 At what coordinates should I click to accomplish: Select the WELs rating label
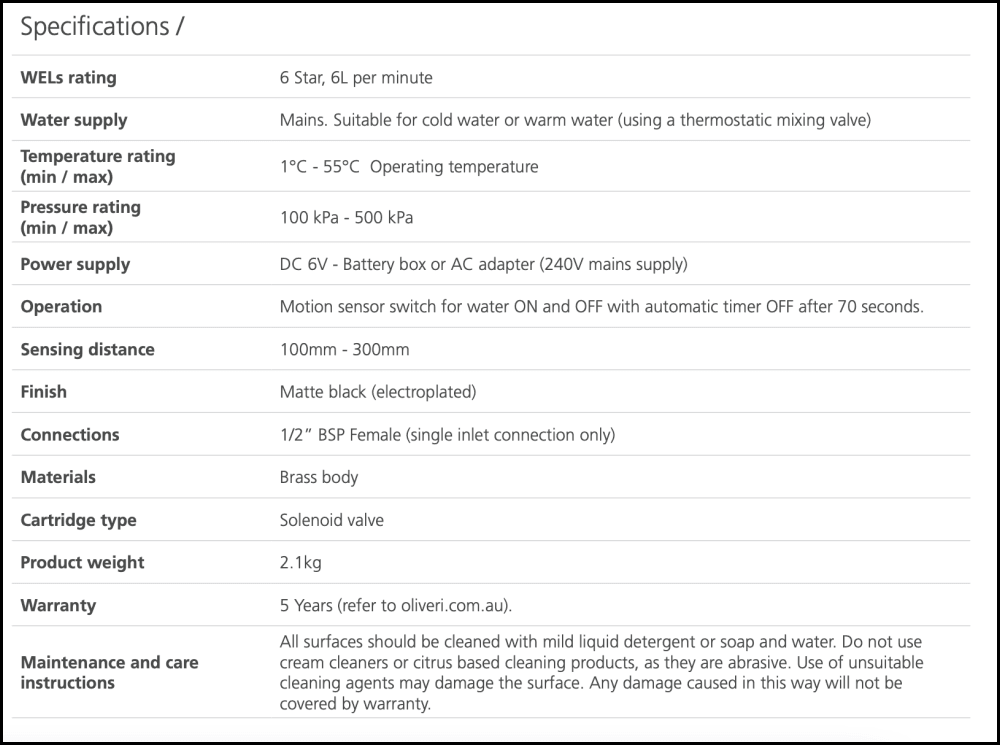(68, 77)
